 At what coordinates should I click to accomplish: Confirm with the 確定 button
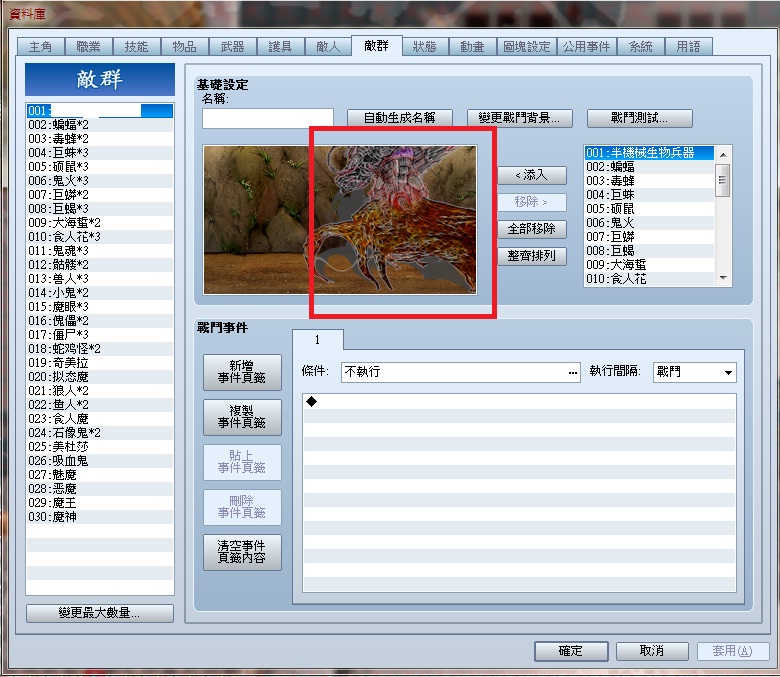(571, 651)
